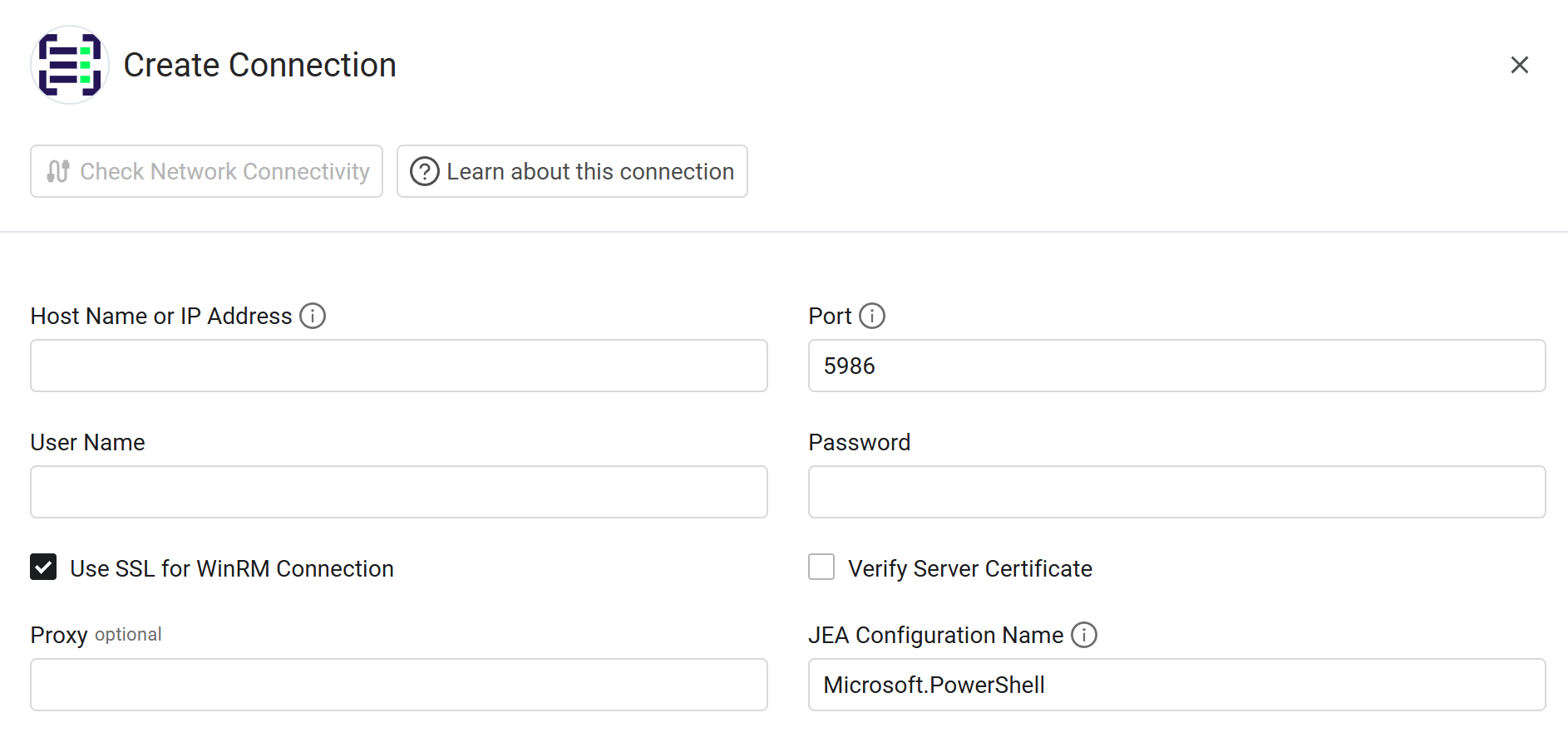Show Port field info tooltip
1568x732 pixels.
(871, 316)
